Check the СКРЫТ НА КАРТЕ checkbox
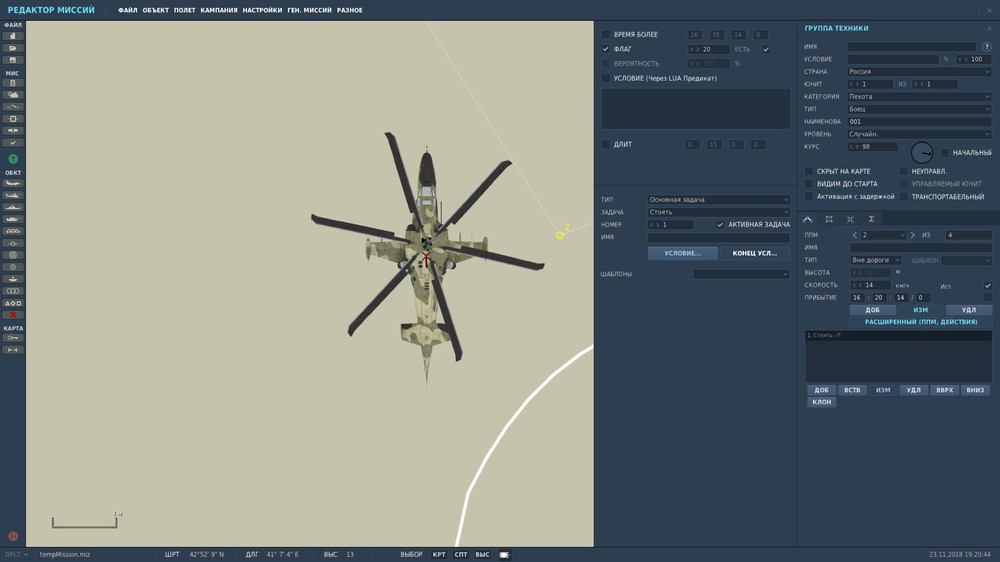This screenshot has height=562, width=1000. (x=809, y=171)
